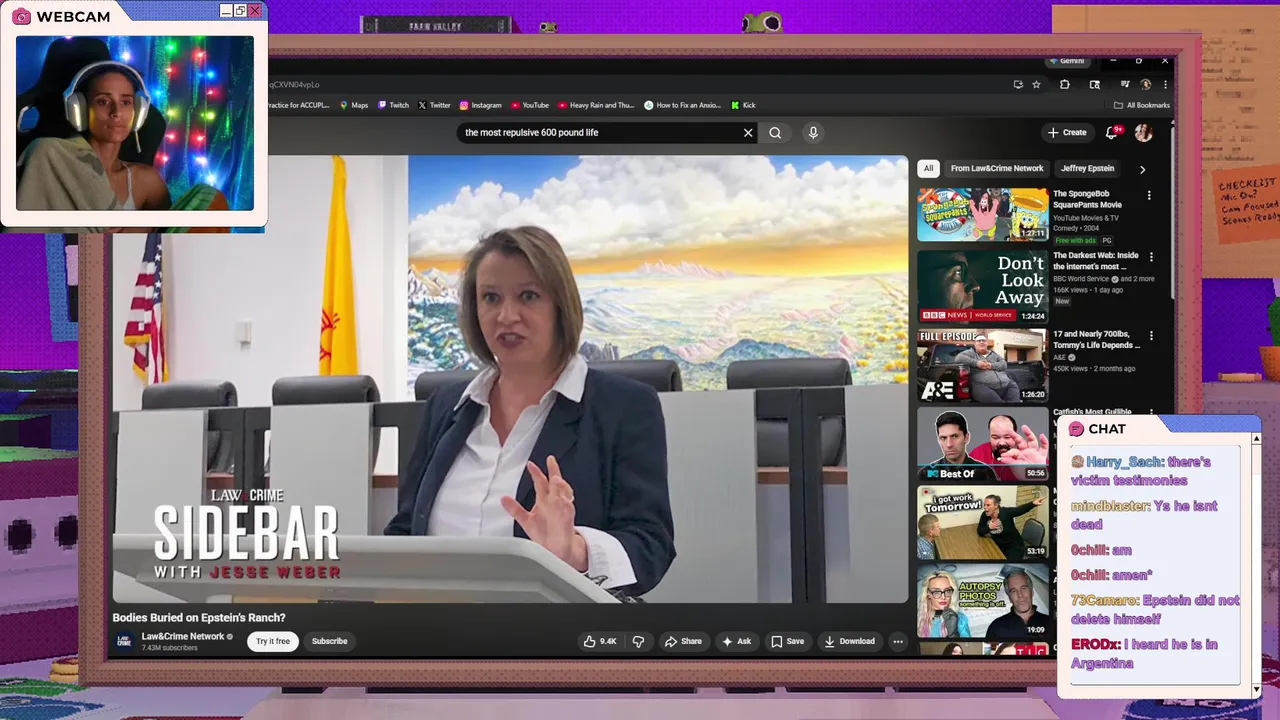Click the chat bubble icon in Chat widget

click(1076, 429)
